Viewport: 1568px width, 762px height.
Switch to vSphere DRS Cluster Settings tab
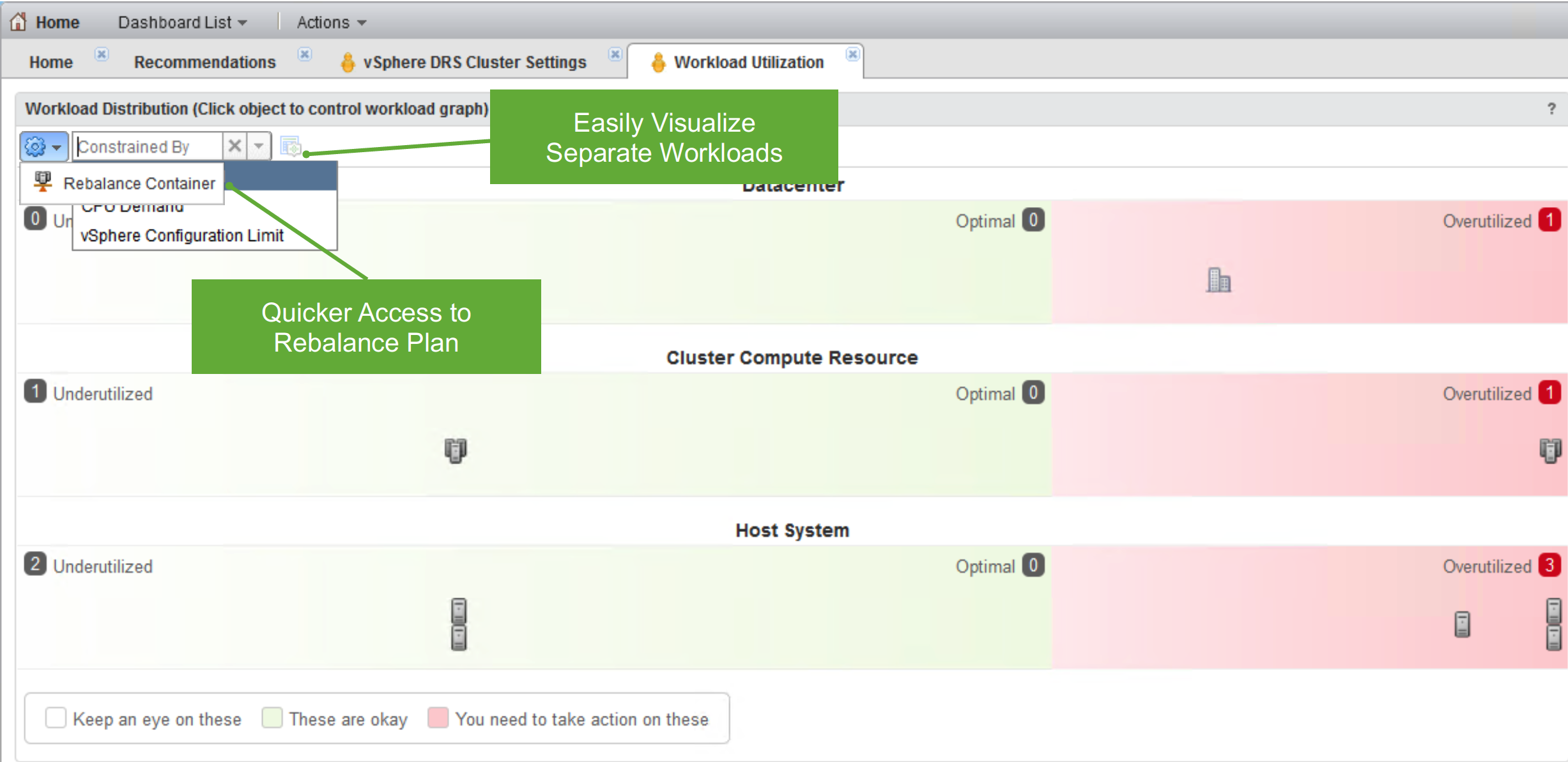tap(474, 62)
